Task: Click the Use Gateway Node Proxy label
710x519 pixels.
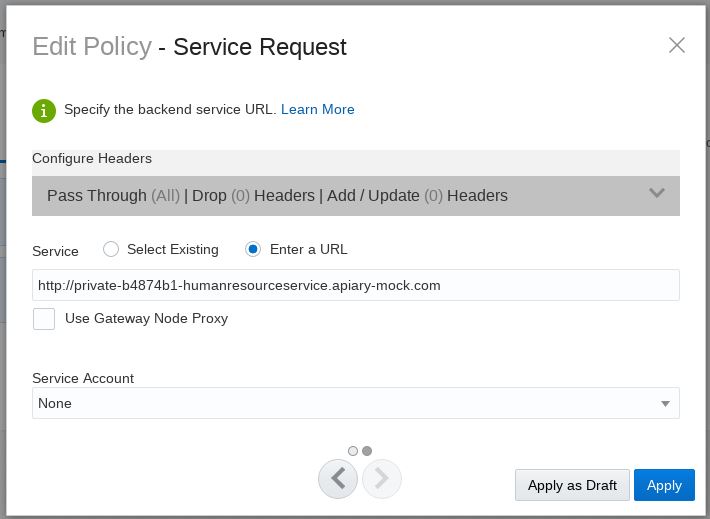Action: (x=146, y=319)
